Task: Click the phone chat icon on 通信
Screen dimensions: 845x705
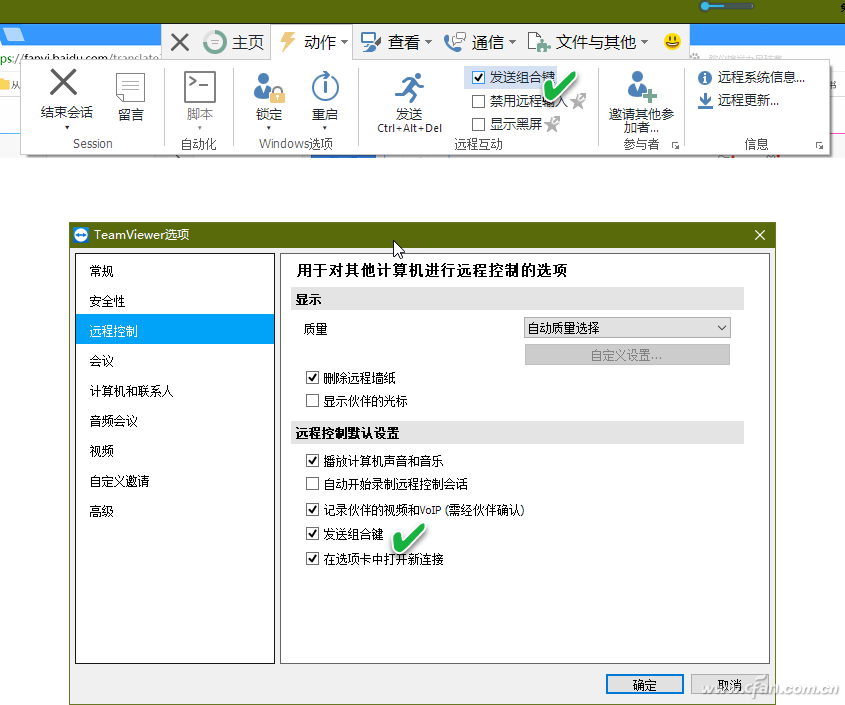Action: pos(454,42)
